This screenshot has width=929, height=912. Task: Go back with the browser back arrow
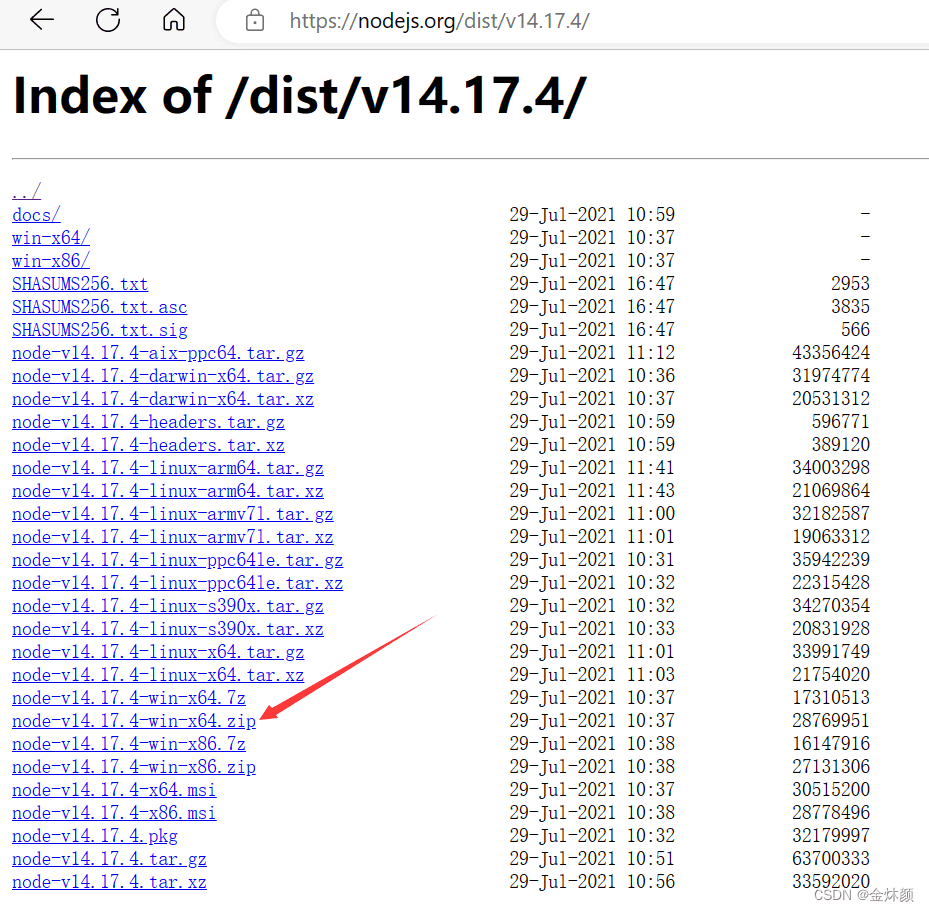tap(41, 20)
